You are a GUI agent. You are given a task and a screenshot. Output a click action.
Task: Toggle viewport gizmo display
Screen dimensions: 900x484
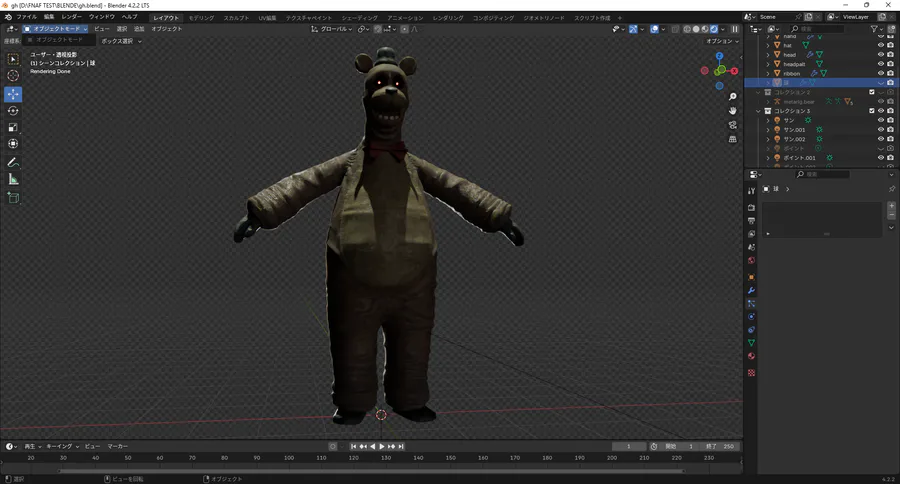633,29
